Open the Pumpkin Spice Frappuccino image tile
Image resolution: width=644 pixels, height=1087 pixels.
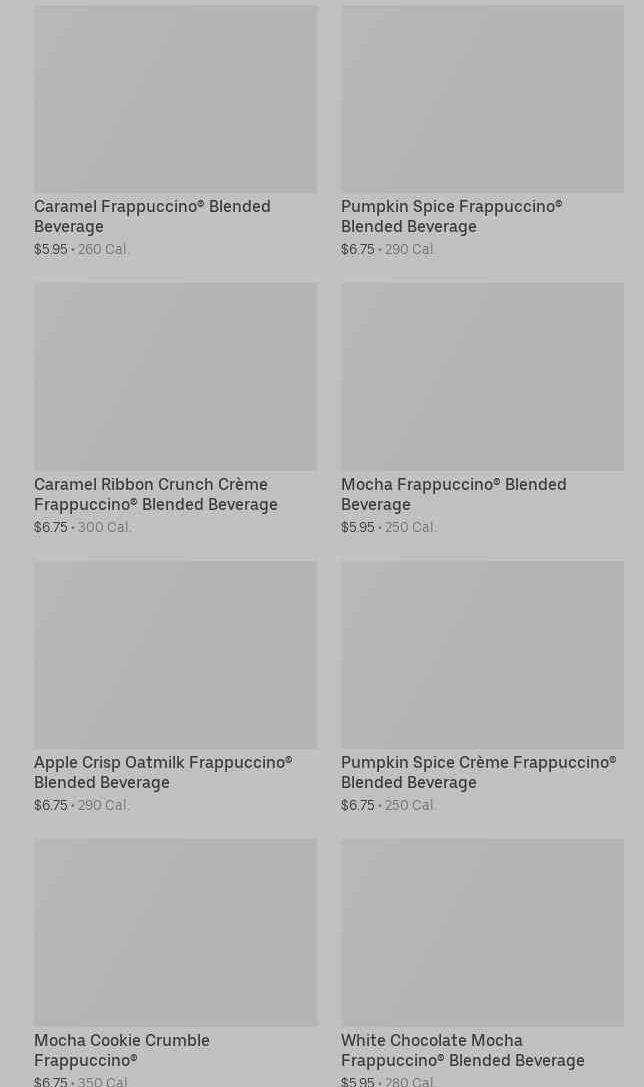pos(482,98)
